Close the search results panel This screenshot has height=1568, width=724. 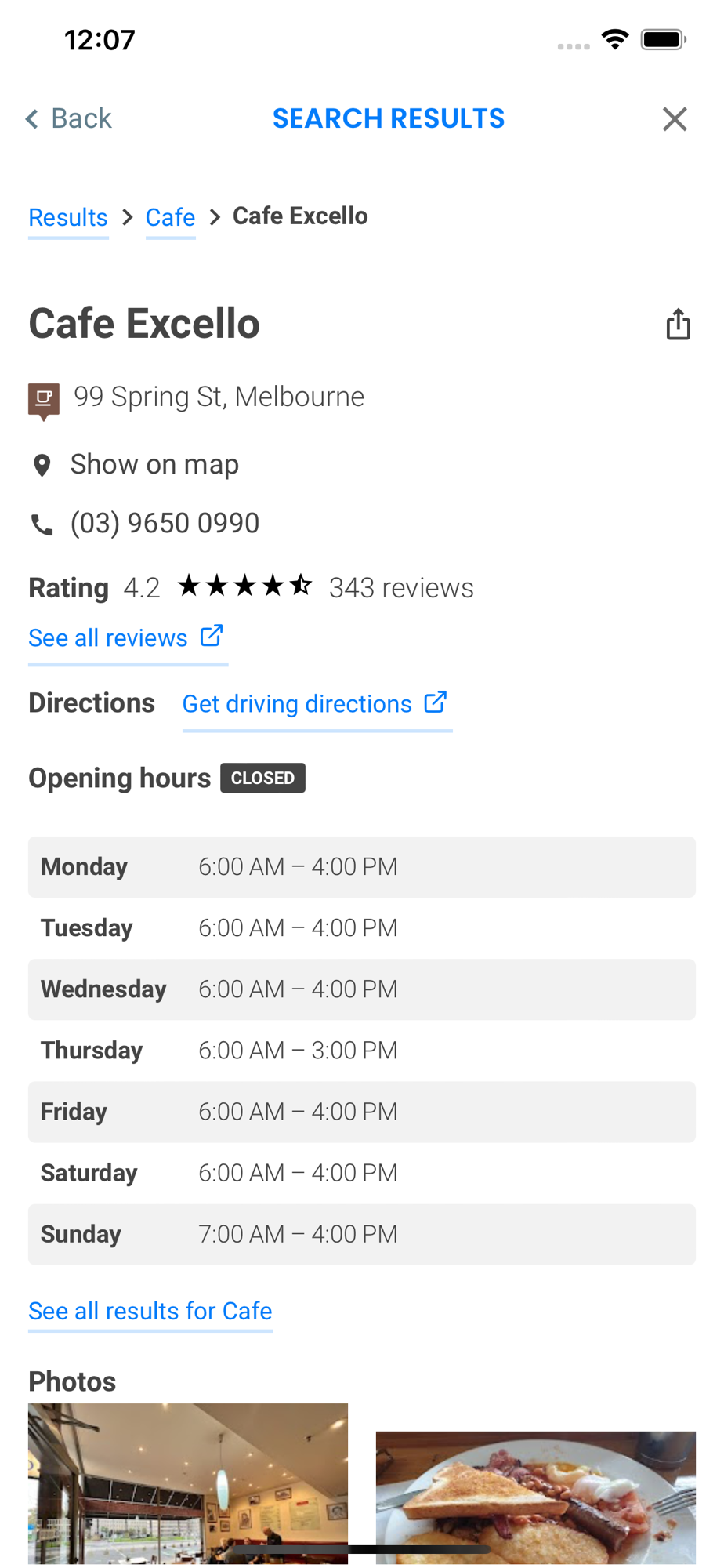pyautogui.click(x=675, y=119)
